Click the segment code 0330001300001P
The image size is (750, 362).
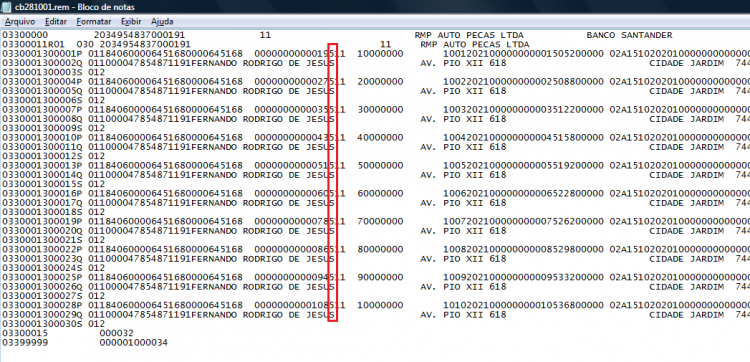click(43, 54)
